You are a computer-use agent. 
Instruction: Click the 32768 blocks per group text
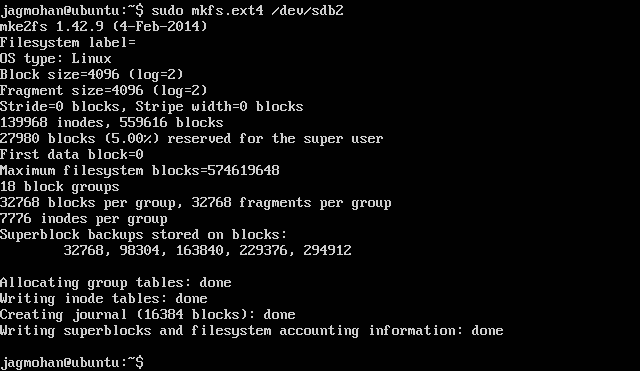coord(88,203)
